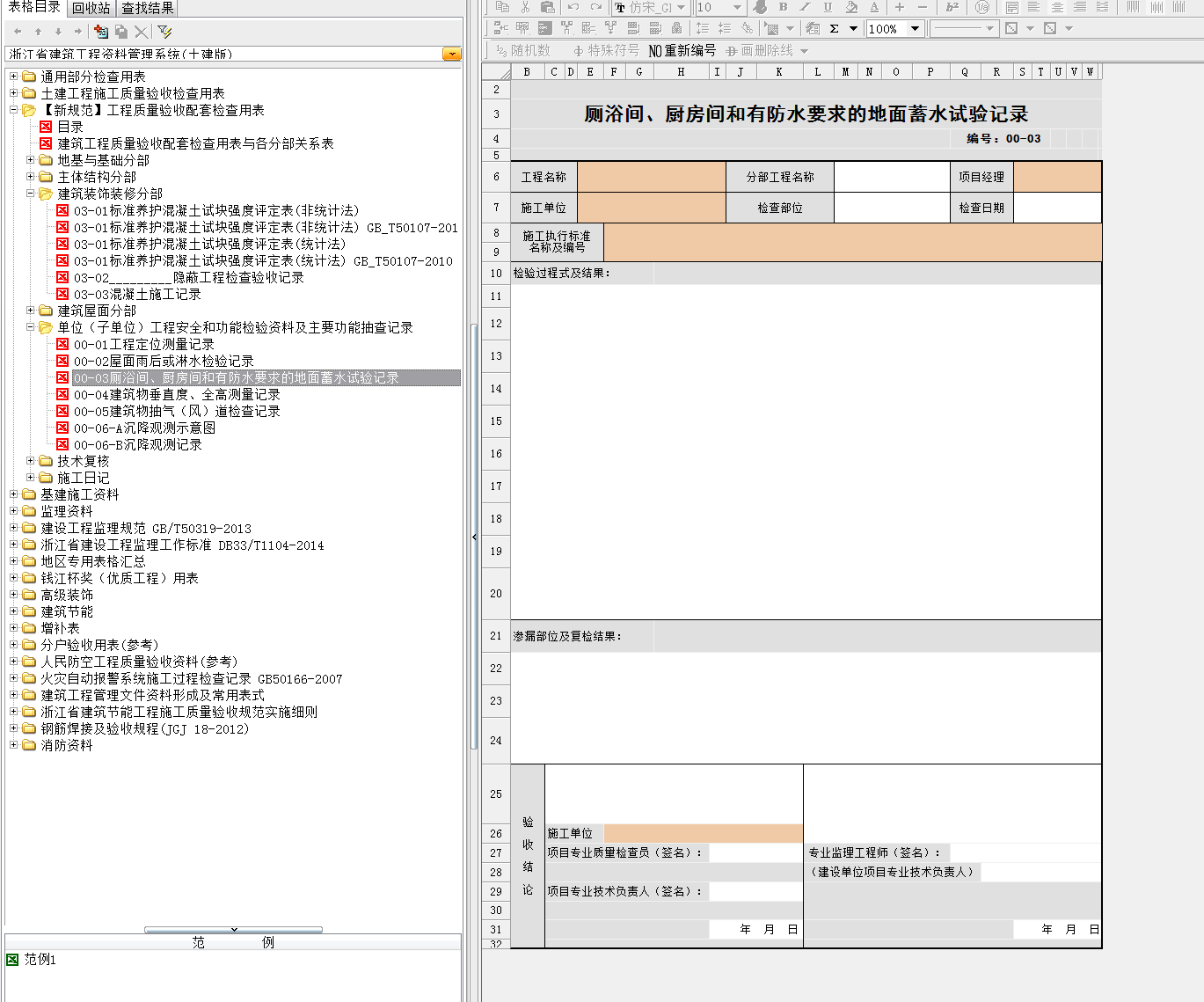
Task: Click the filter funnel icon in tree toolbar
Action: click(x=164, y=32)
